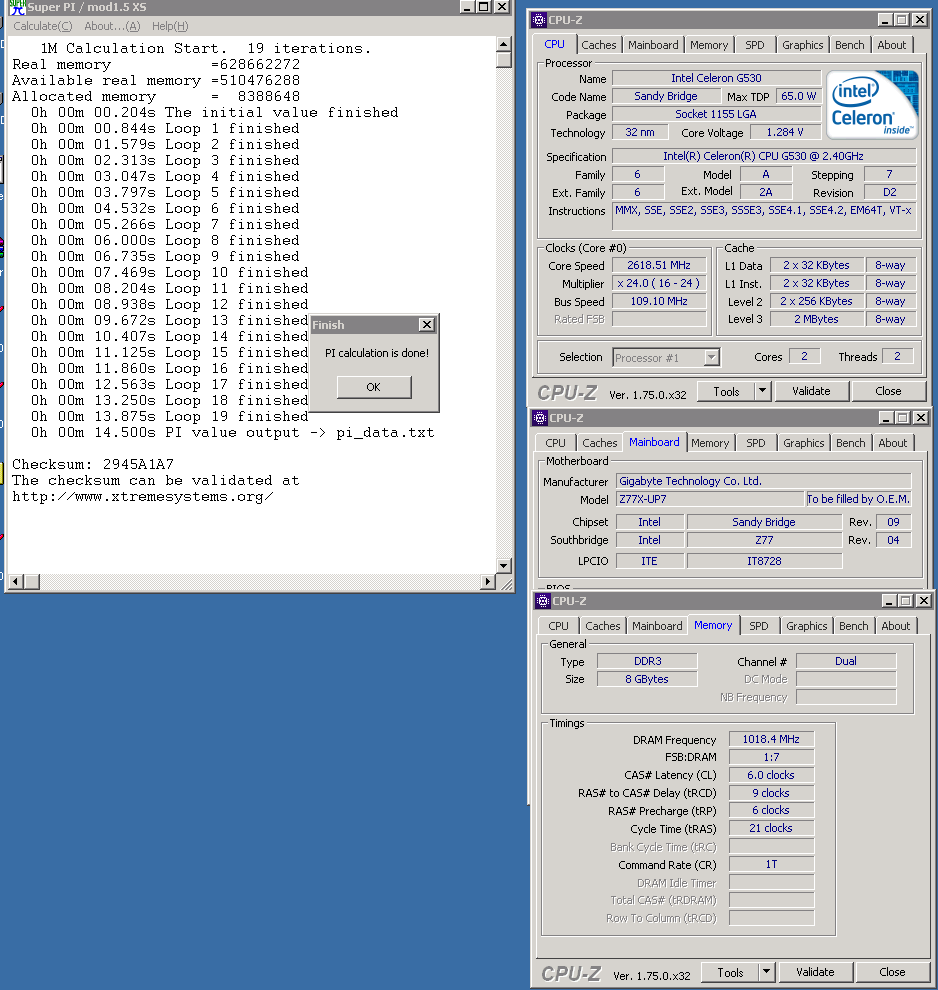938x990 pixels.
Task: Switch to Caches tab in top CPU-Z window
Action: (598, 45)
